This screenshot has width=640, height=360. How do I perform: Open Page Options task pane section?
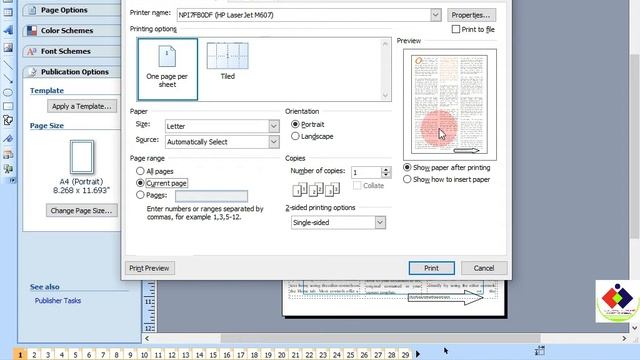click(72, 10)
